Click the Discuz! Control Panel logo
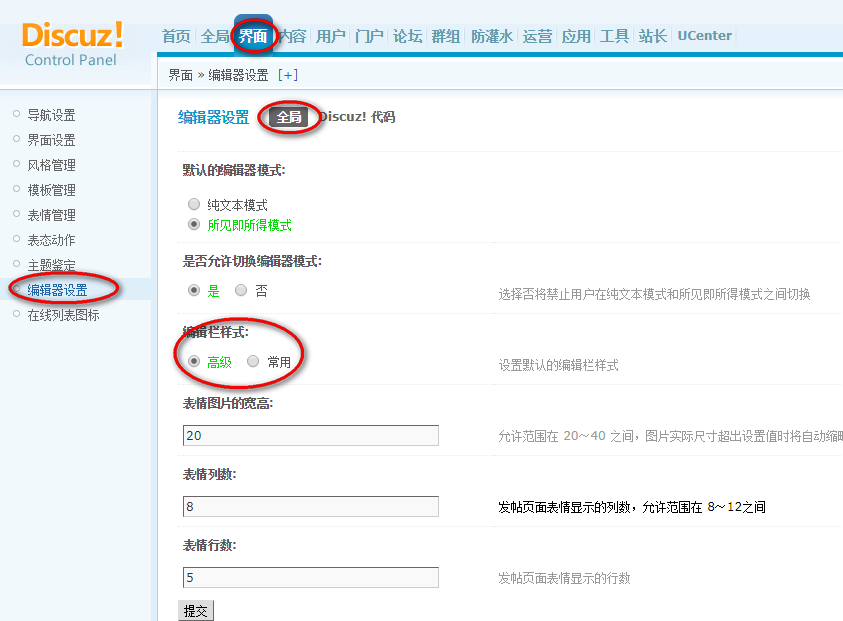This screenshot has height=621, width=843. 73,44
